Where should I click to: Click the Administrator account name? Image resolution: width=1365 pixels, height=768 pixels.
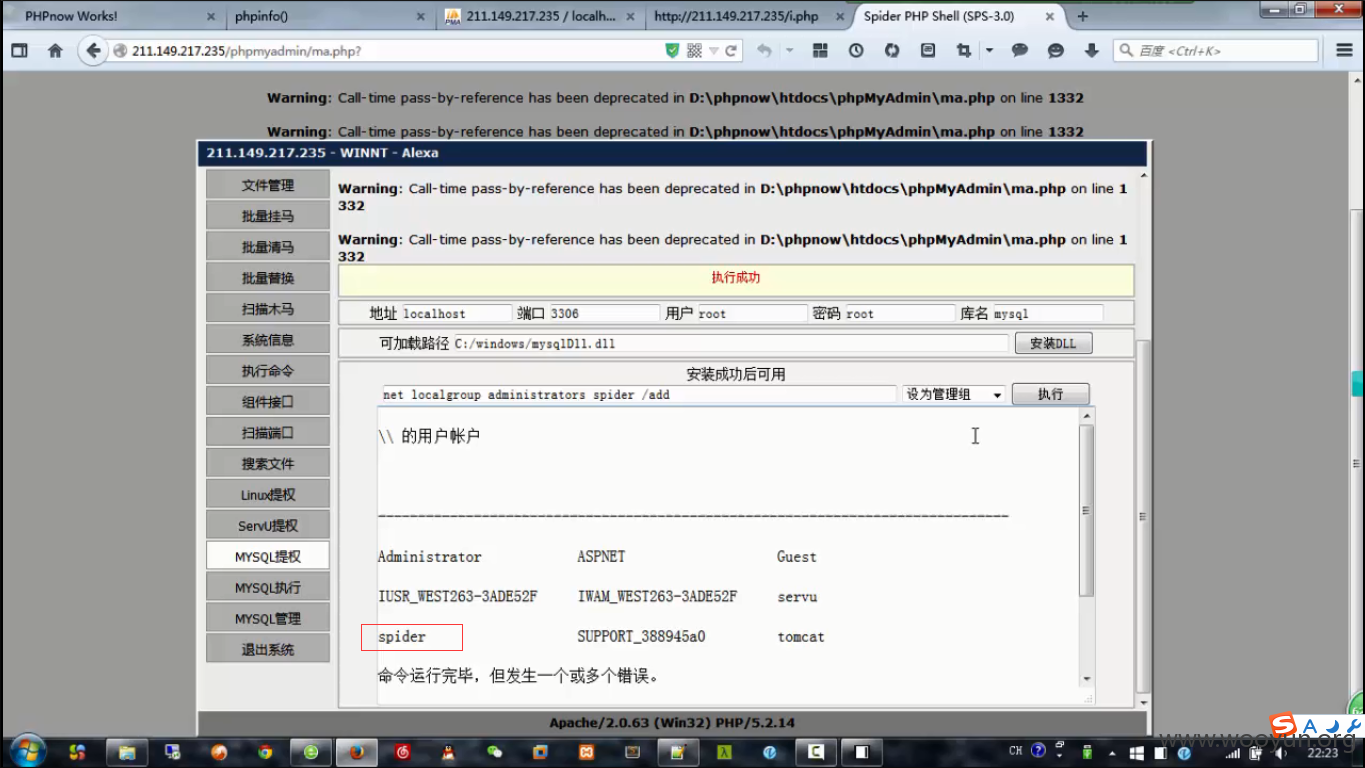tap(429, 557)
